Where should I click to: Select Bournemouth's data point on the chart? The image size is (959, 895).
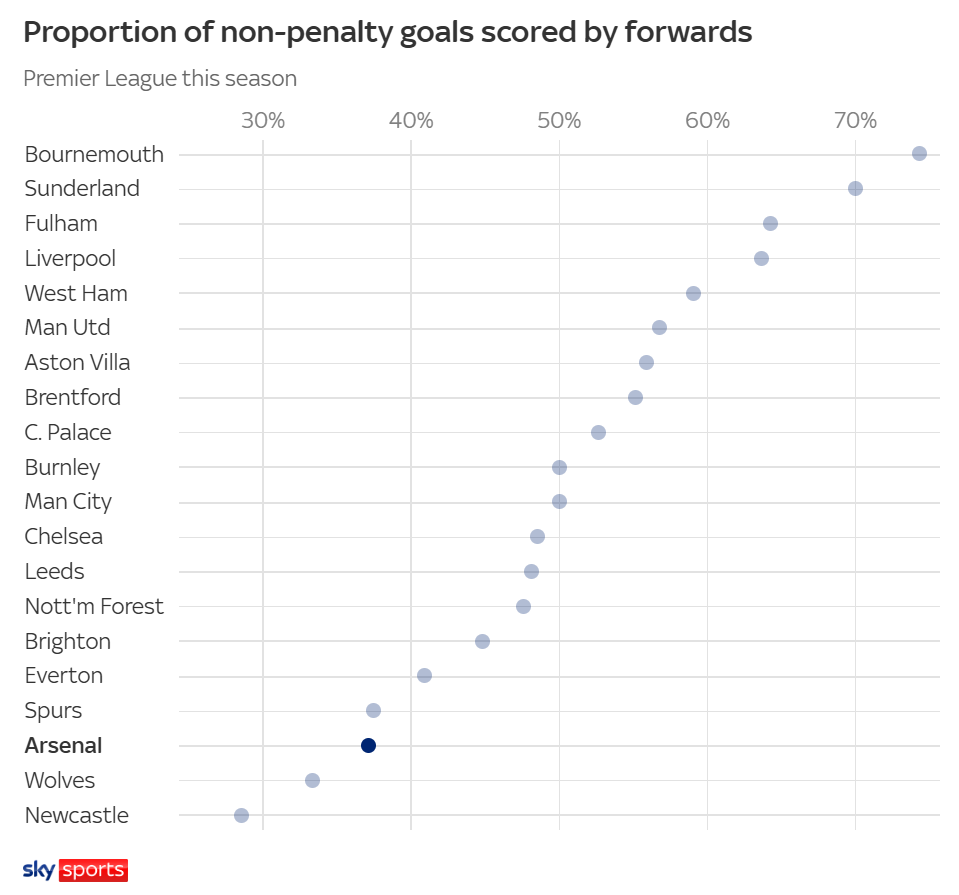coord(919,154)
